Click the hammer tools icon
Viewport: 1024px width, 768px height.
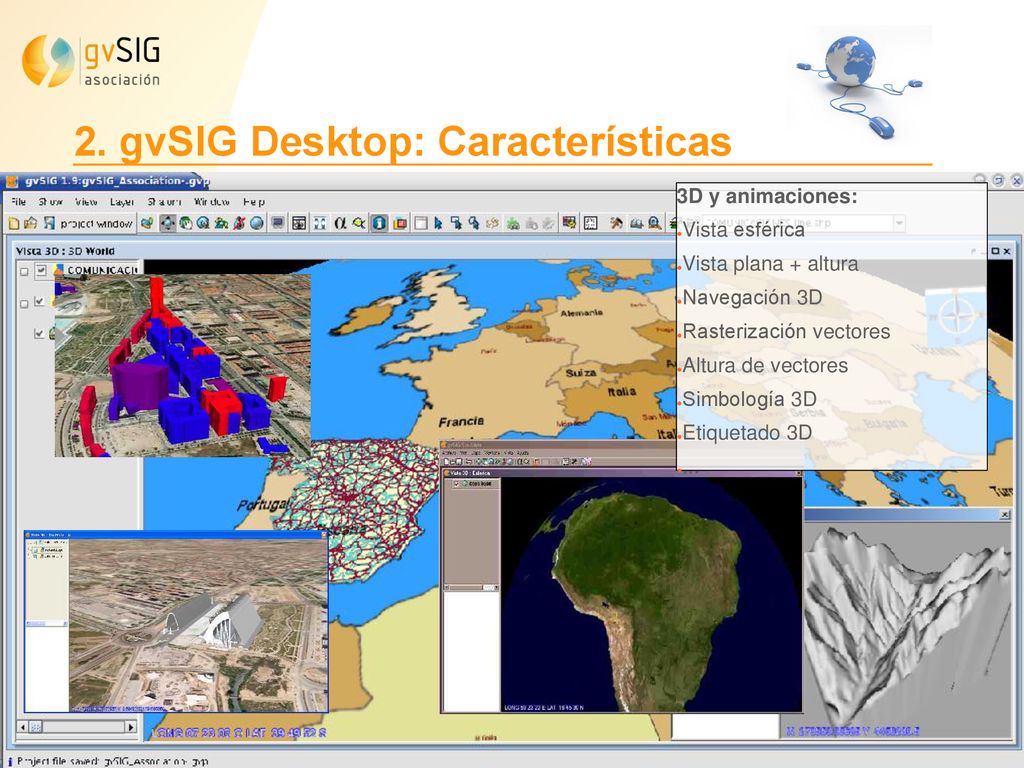point(616,223)
